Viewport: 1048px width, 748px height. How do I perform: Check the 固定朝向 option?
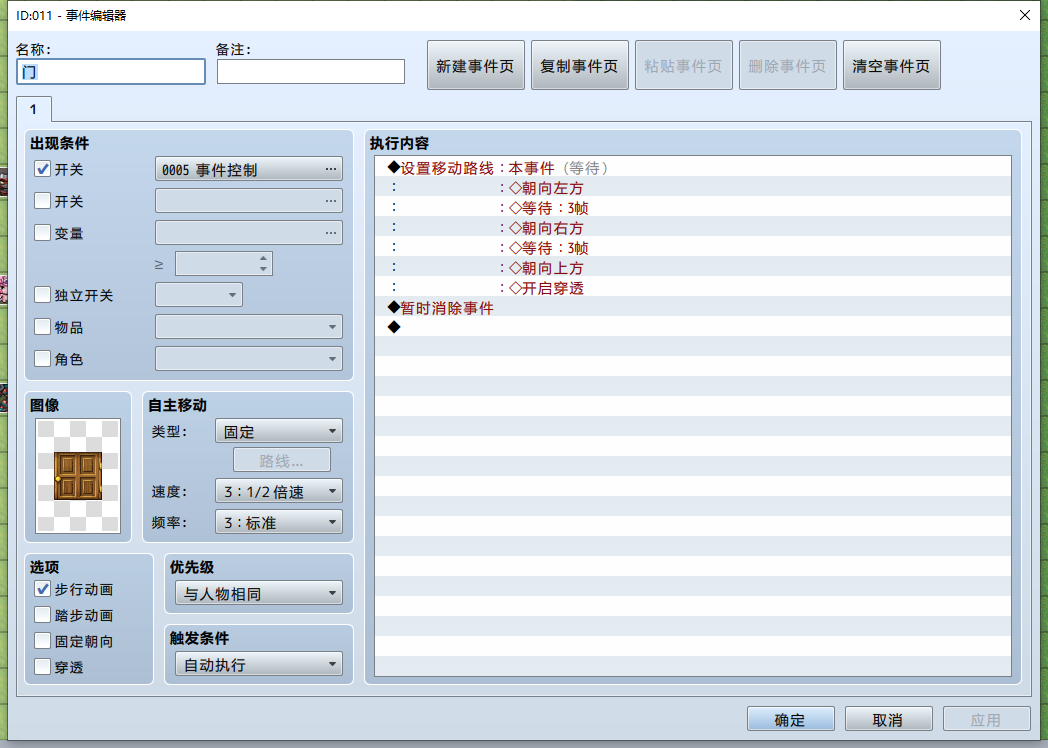42,641
